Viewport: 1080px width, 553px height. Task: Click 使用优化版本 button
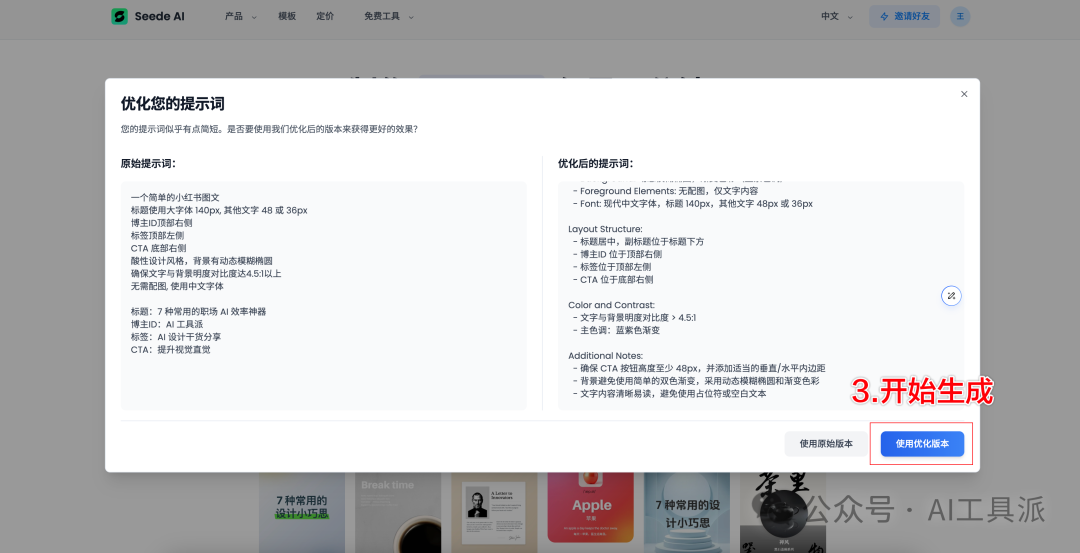[x=922, y=444]
